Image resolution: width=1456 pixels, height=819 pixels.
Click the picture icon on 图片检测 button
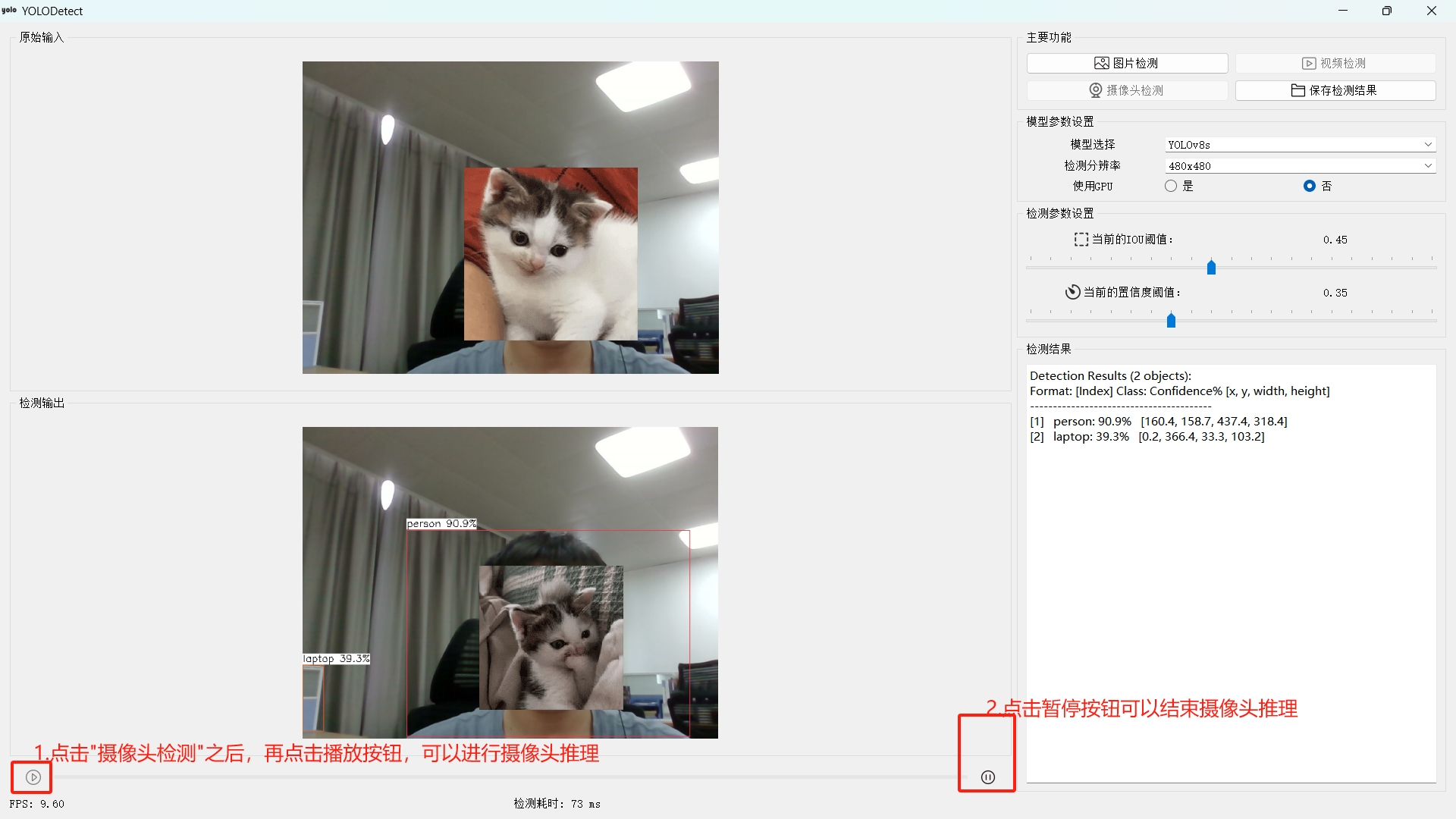[1102, 63]
